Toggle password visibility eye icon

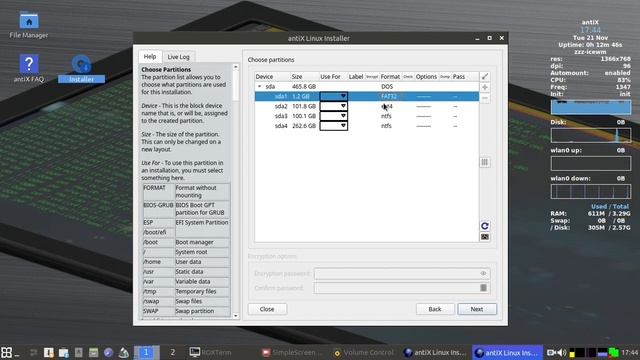point(483,273)
